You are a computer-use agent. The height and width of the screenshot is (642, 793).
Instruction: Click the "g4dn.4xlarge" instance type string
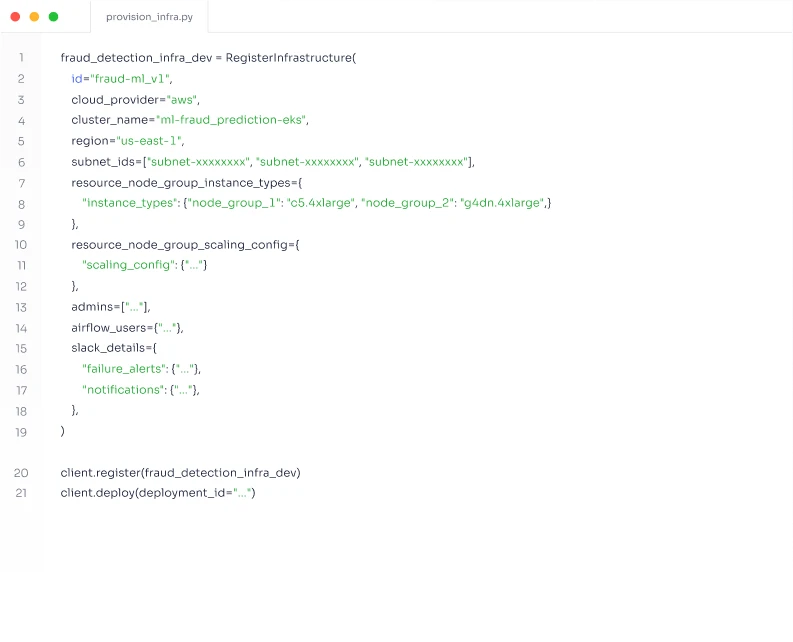tap(502, 203)
